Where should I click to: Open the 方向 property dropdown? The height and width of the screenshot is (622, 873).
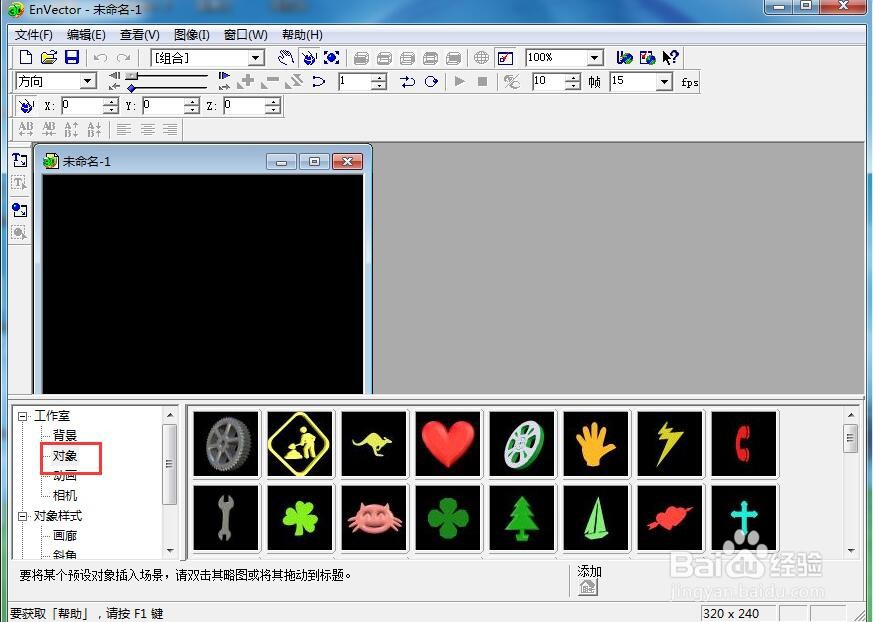pos(88,82)
